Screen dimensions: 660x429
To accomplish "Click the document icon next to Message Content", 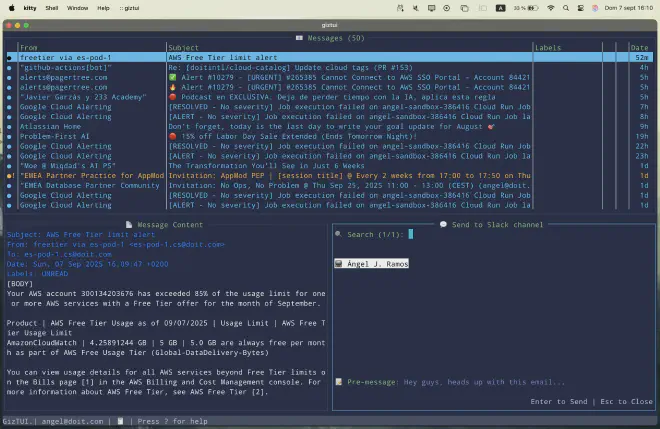I will [x=129, y=224].
